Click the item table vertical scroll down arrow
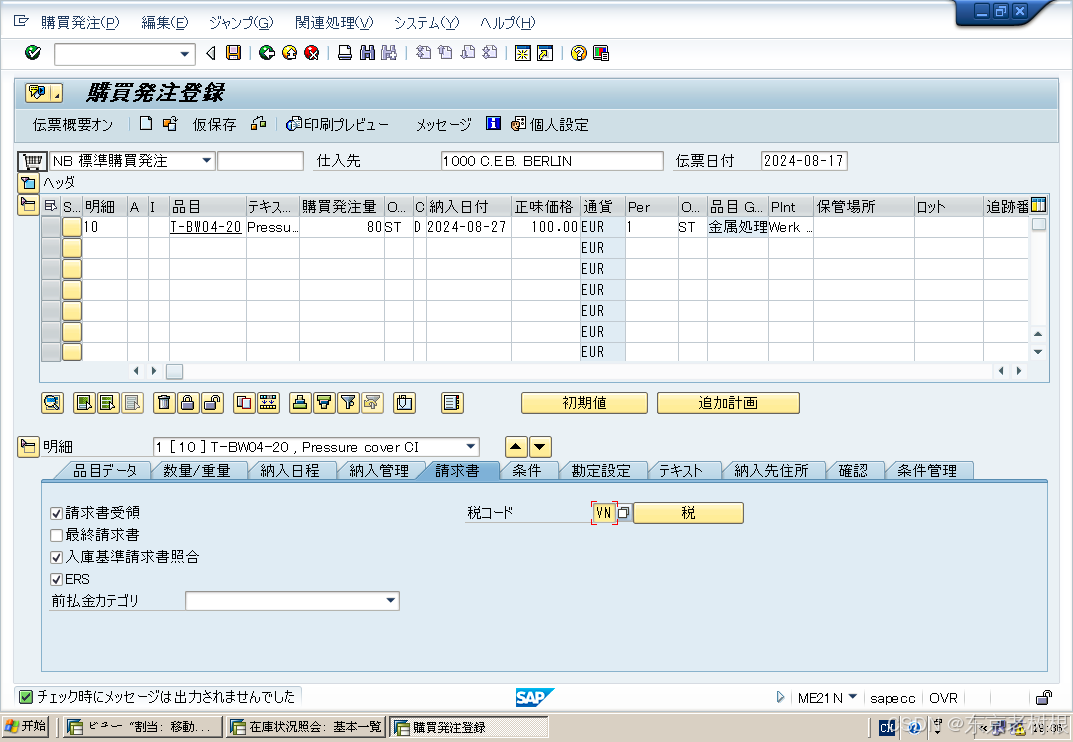The image size is (1073, 742). click(1038, 352)
